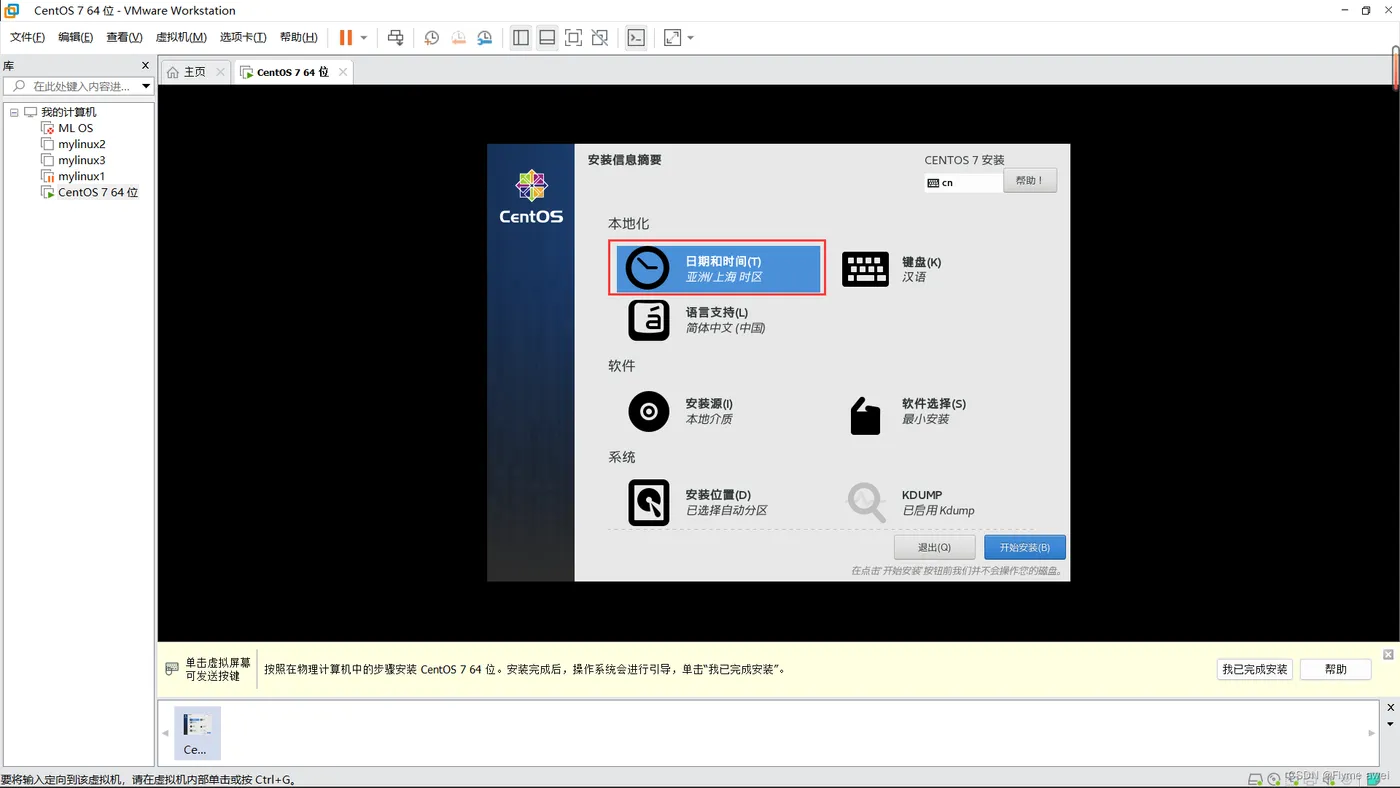The width and height of the screenshot is (1400, 788).
Task: Open the 文件(F) menu
Action: click(x=27, y=37)
